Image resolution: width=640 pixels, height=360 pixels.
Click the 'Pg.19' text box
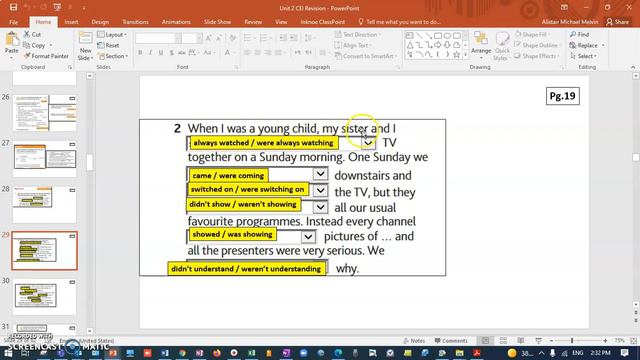point(562,96)
